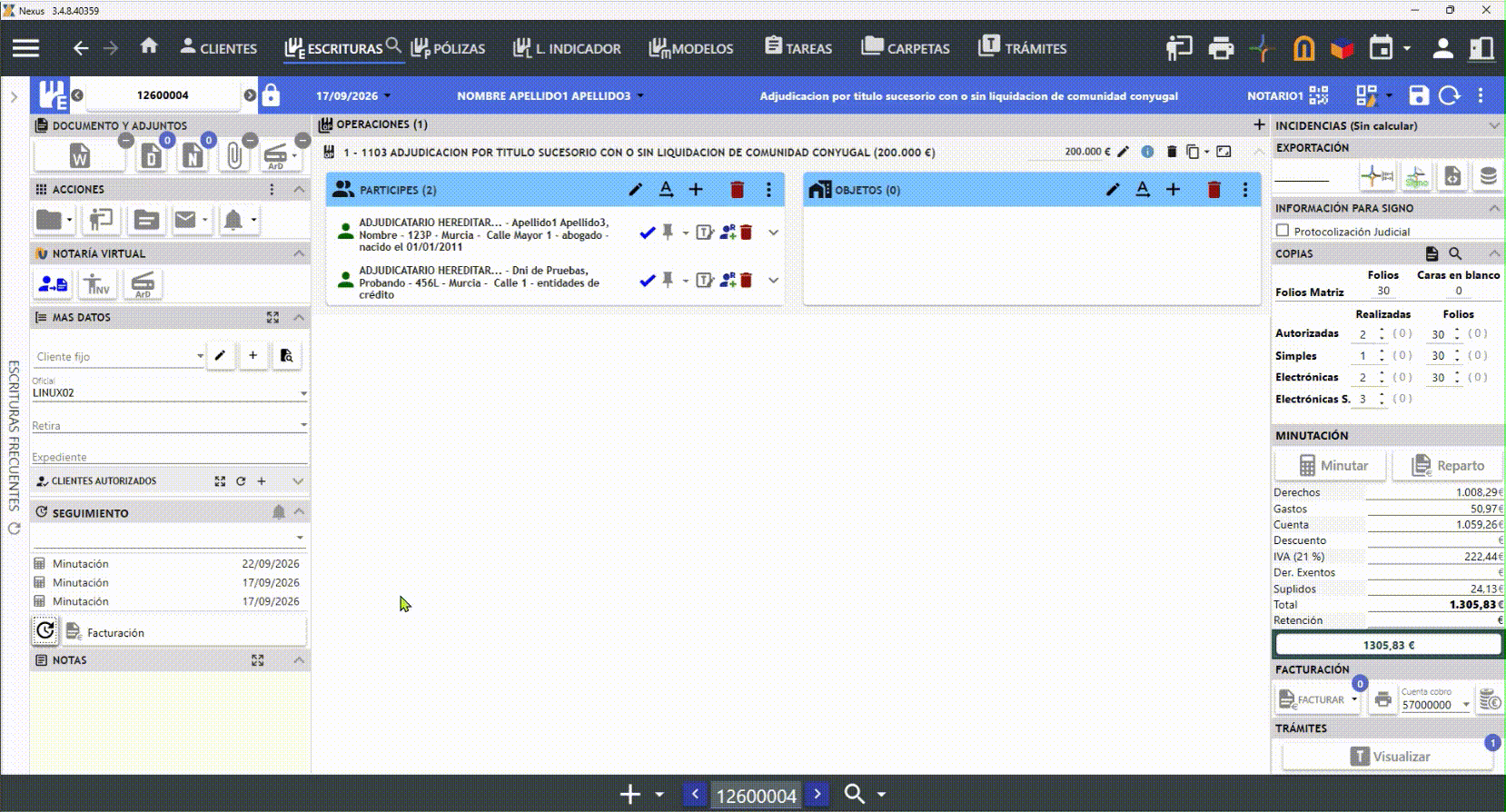Toggle the pin on the Dni de Pruebas participant
This screenshot has width=1506, height=812.
pyautogui.click(x=668, y=281)
